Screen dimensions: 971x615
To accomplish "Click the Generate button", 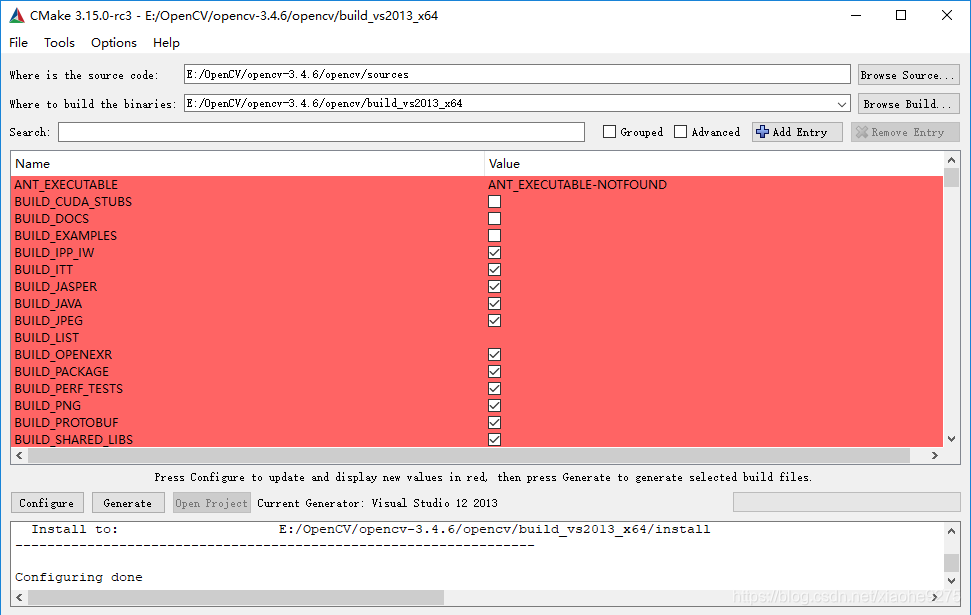I will (128, 503).
